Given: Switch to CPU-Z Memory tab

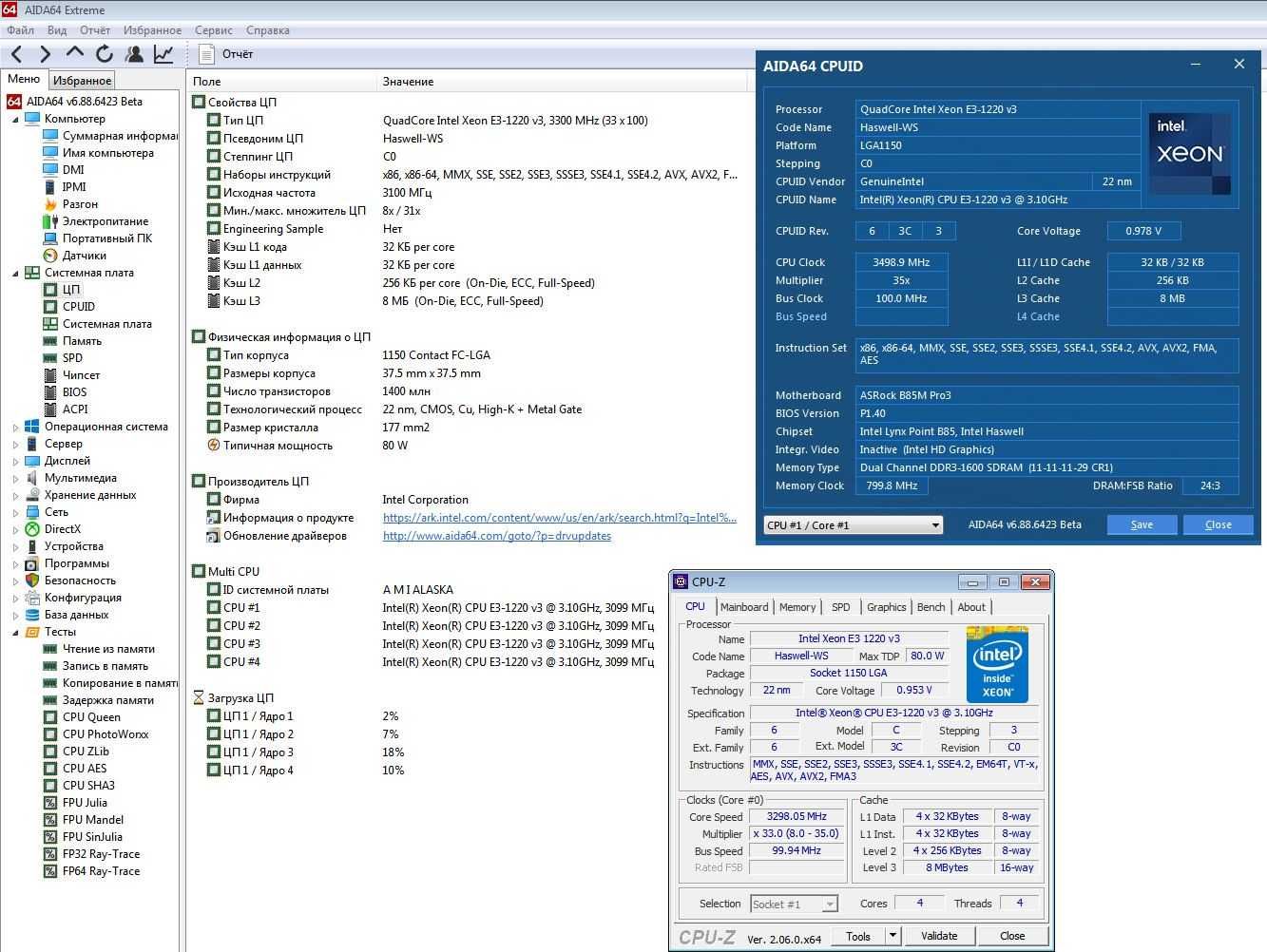Looking at the screenshot, I should (797, 607).
